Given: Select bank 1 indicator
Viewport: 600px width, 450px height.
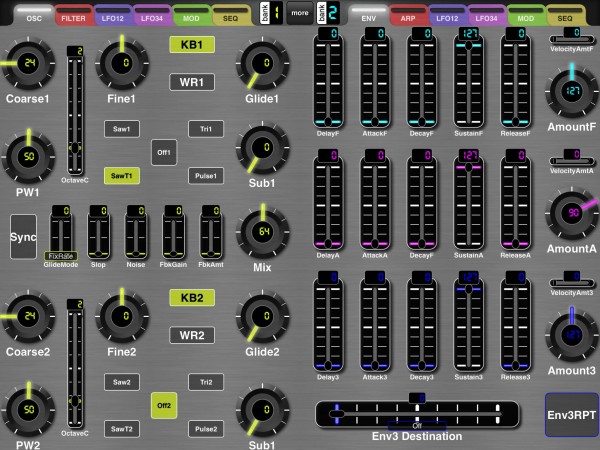Looking at the screenshot, I should (271, 13).
